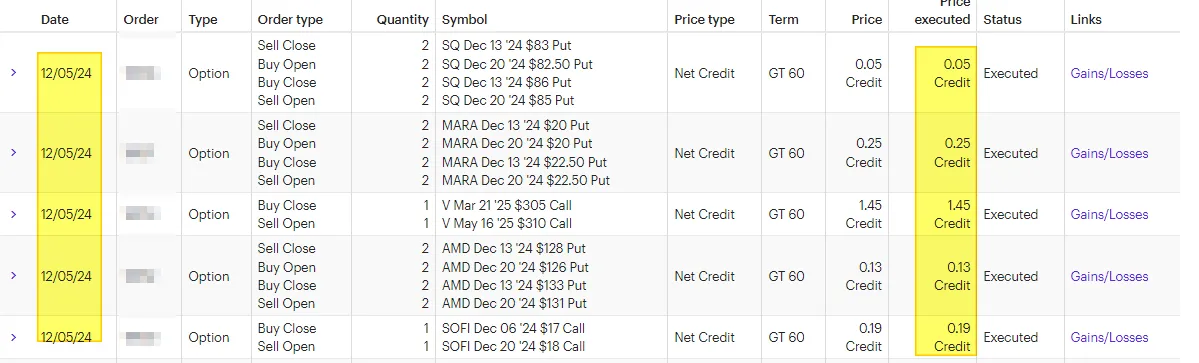Screen dimensions: 1199x363
Task: Sort by the Date column header
Action: tap(54, 20)
